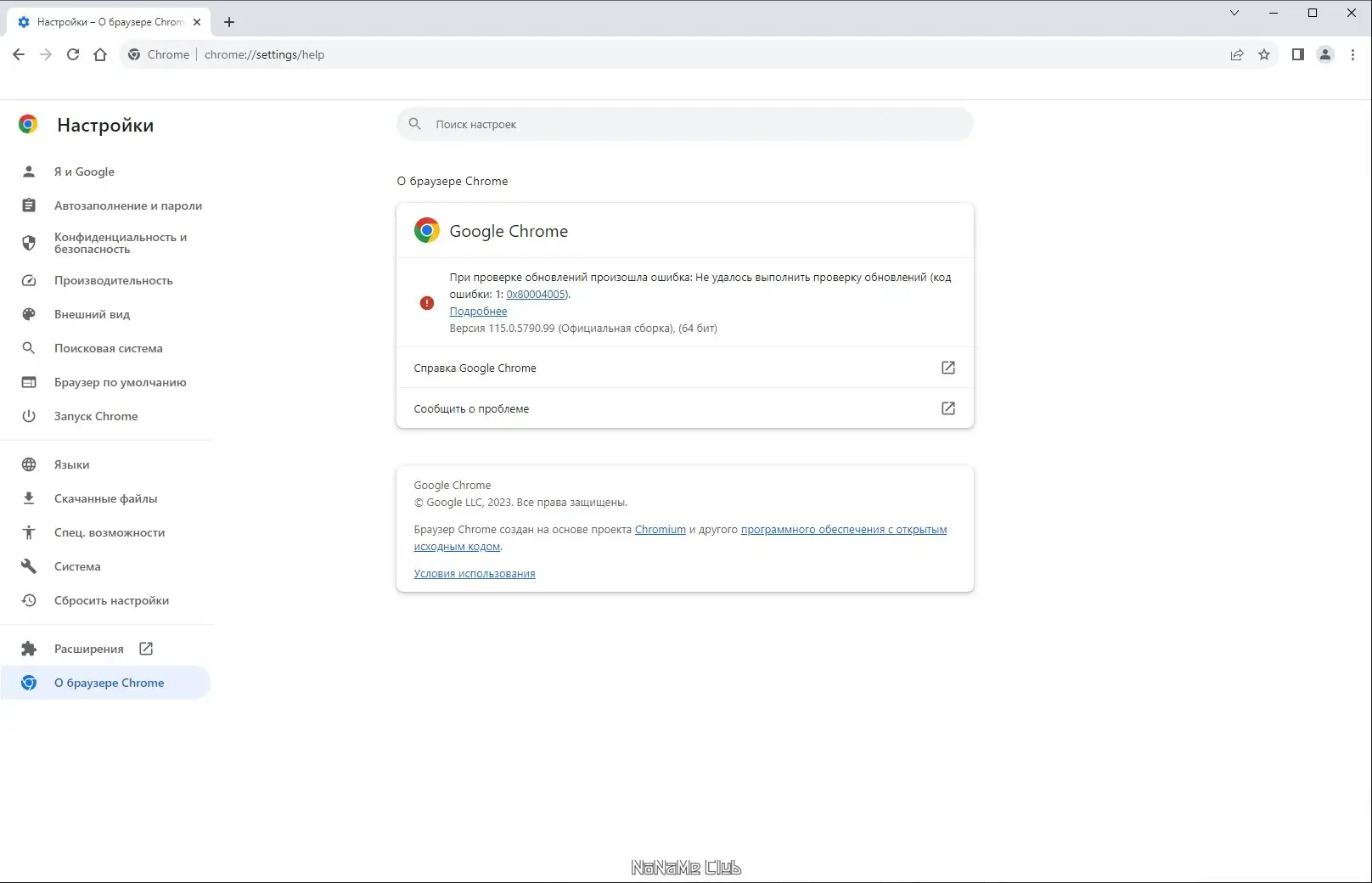This screenshot has width=1372, height=883.
Task: Click the external-link icon beside Расширения
Action: tap(146, 649)
